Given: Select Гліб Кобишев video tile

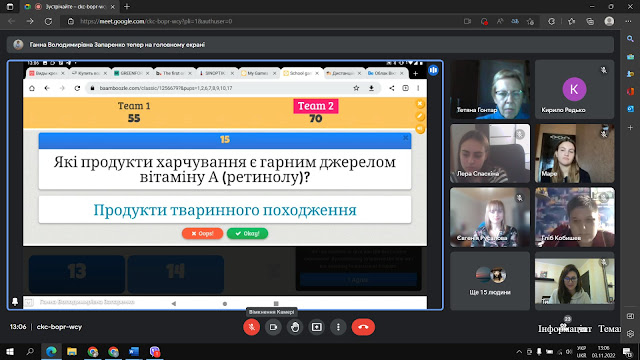Looking at the screenshot, I should click(574, 217).
